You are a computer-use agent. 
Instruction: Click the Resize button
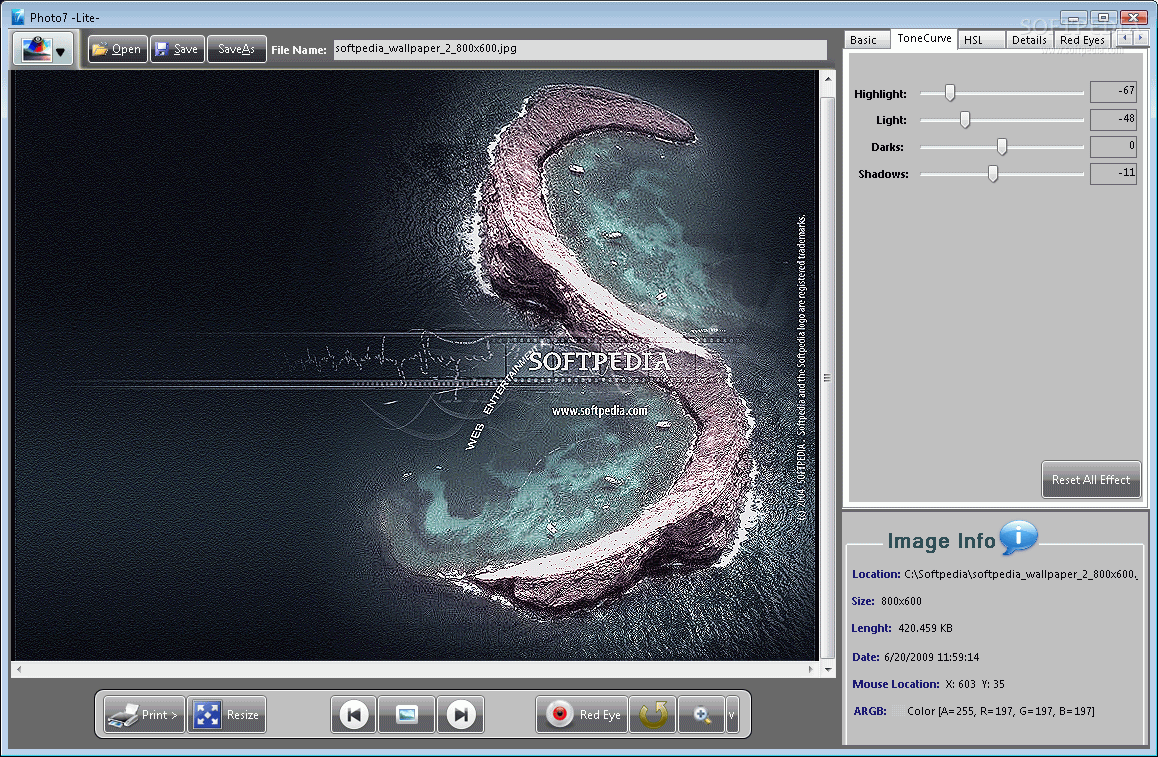227,714
